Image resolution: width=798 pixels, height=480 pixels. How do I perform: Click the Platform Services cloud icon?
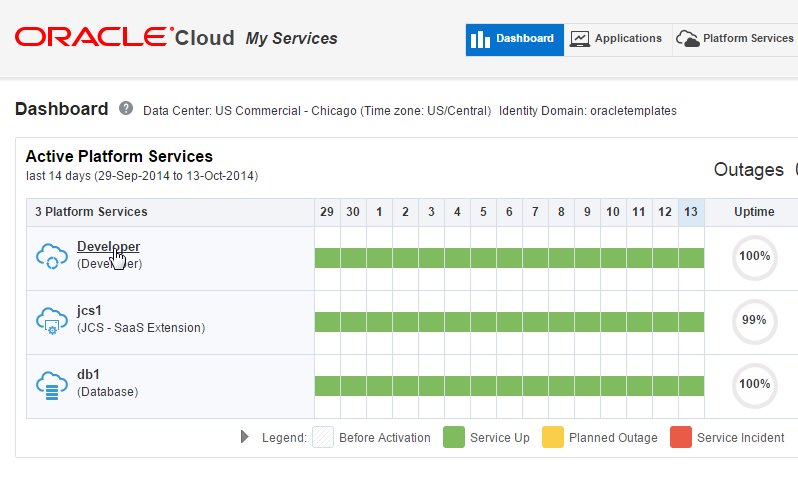(x=687, y=39)
